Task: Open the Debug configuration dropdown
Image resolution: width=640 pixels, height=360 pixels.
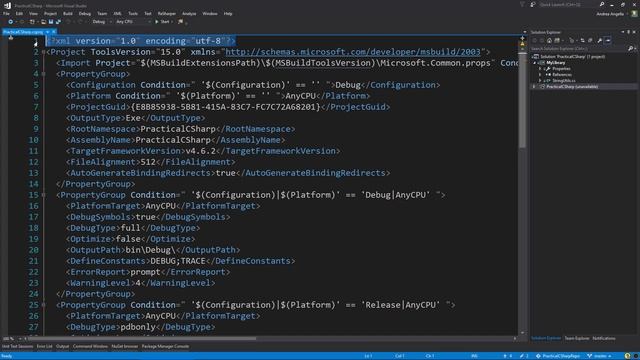Action: point(102,22)
